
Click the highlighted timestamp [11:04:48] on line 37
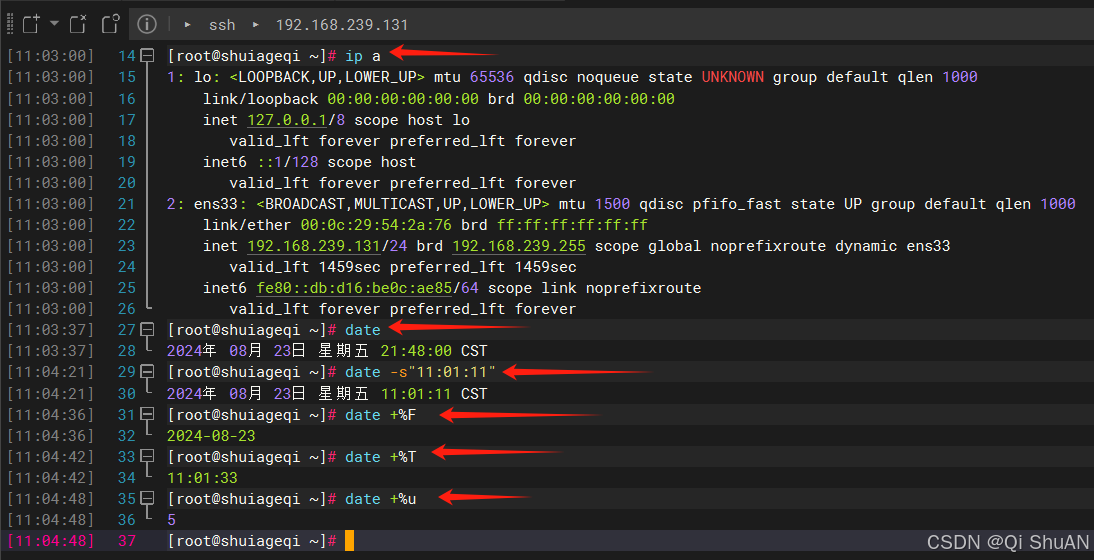(x=50, y=540)
